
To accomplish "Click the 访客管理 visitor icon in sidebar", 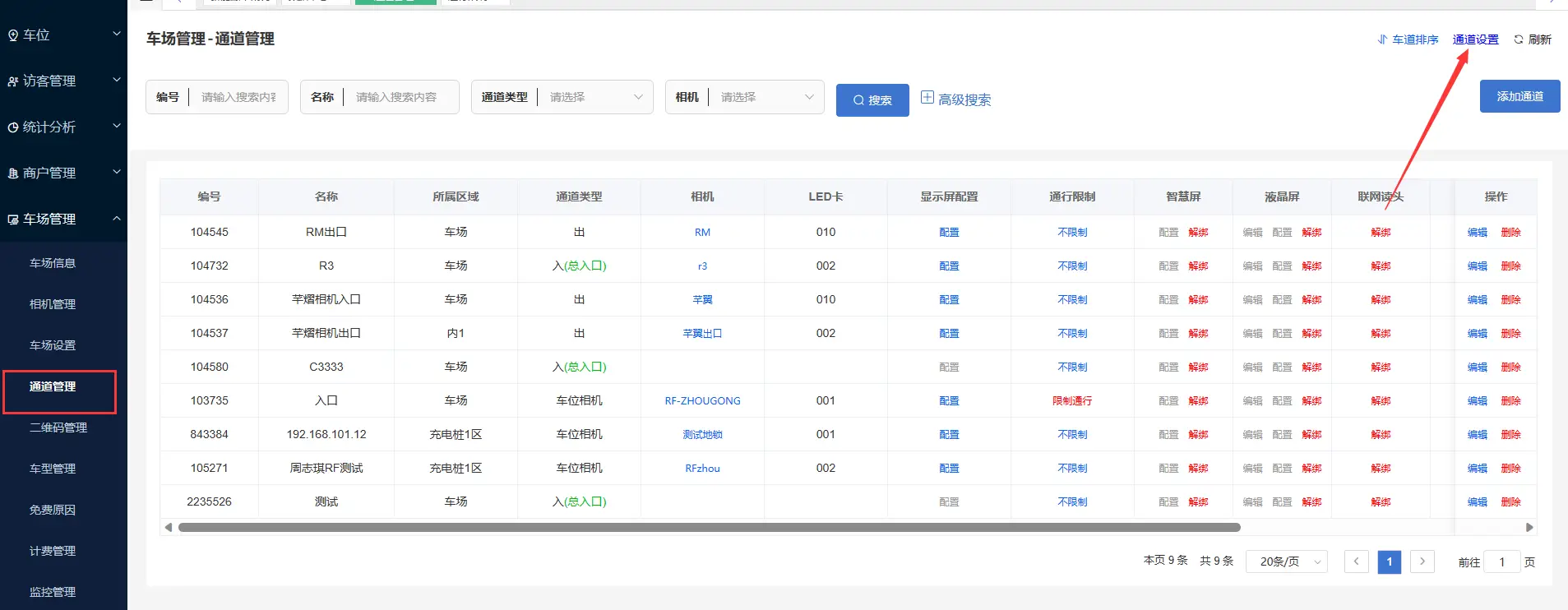I will pyautogui.click(x=13, y=81).
